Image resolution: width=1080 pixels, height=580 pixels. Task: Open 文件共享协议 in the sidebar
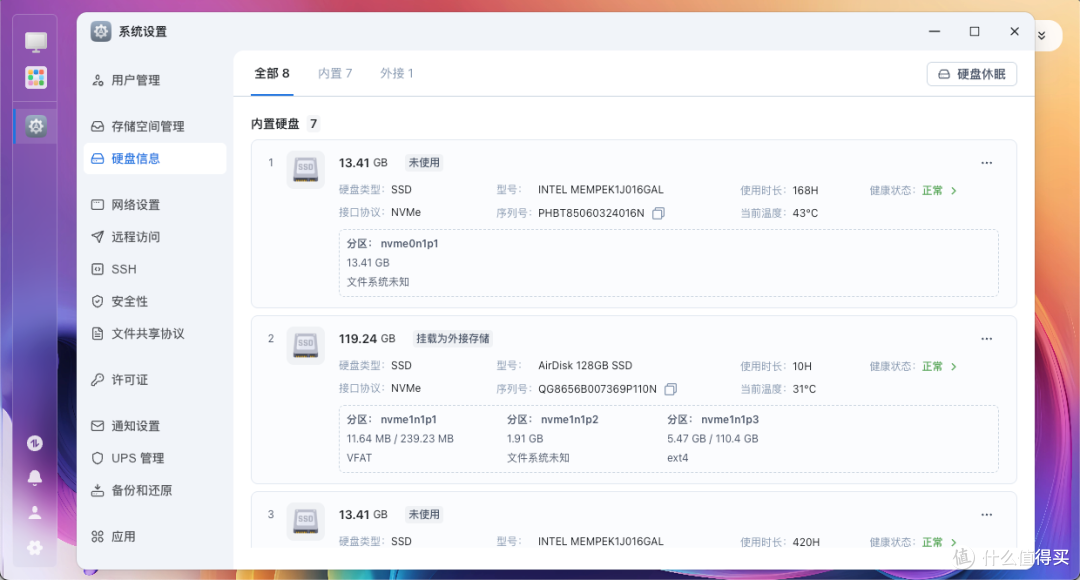coord(154,333)
